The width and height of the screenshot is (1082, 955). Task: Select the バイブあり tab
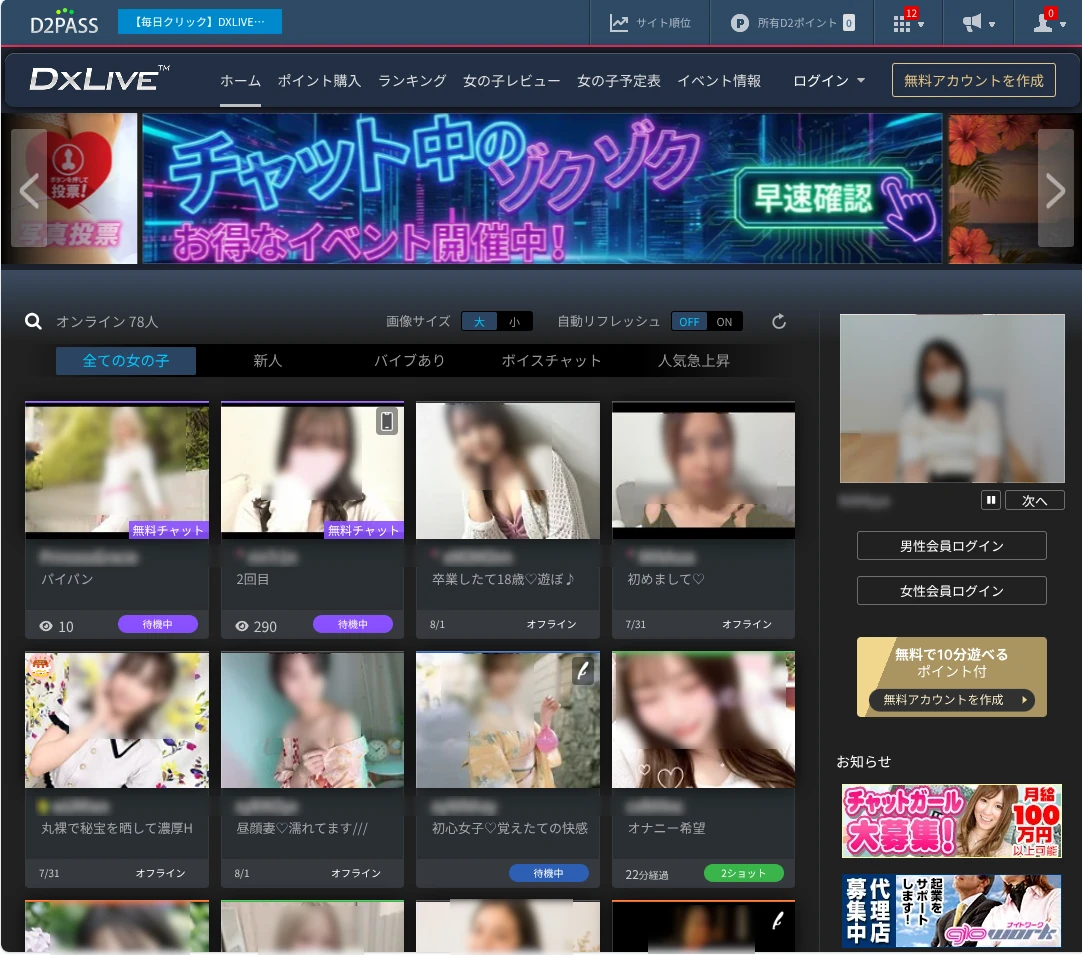click(409, 360)
